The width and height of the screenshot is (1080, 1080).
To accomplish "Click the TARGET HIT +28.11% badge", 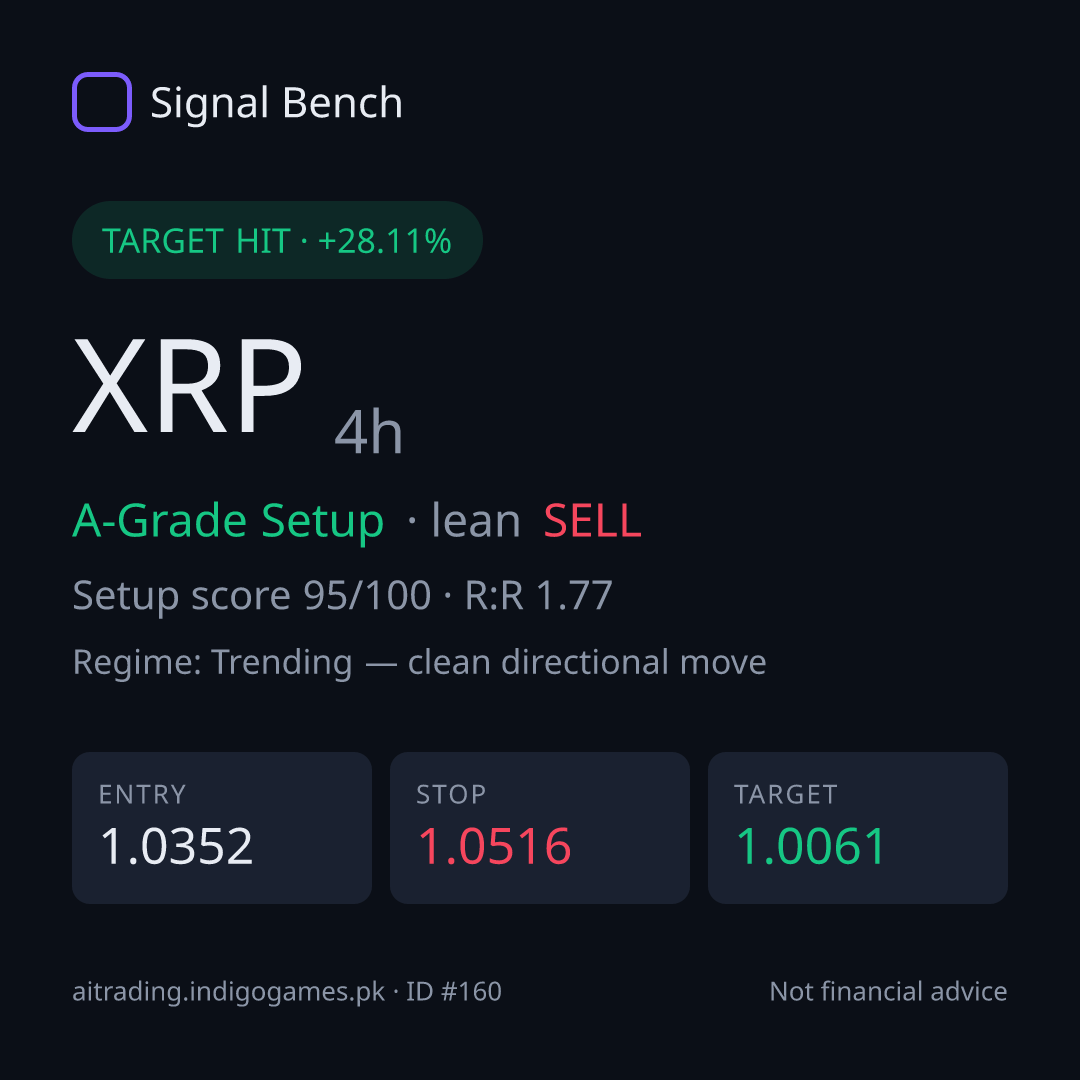I will click(x=277, y=240).
